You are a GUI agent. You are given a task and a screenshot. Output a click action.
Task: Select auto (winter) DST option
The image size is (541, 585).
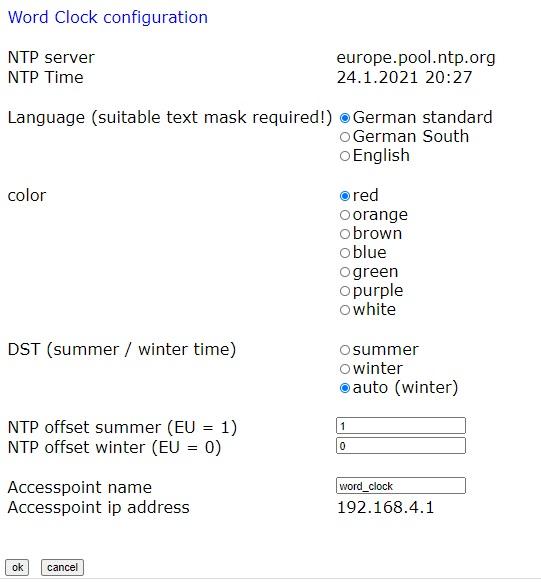pos(345,388)
